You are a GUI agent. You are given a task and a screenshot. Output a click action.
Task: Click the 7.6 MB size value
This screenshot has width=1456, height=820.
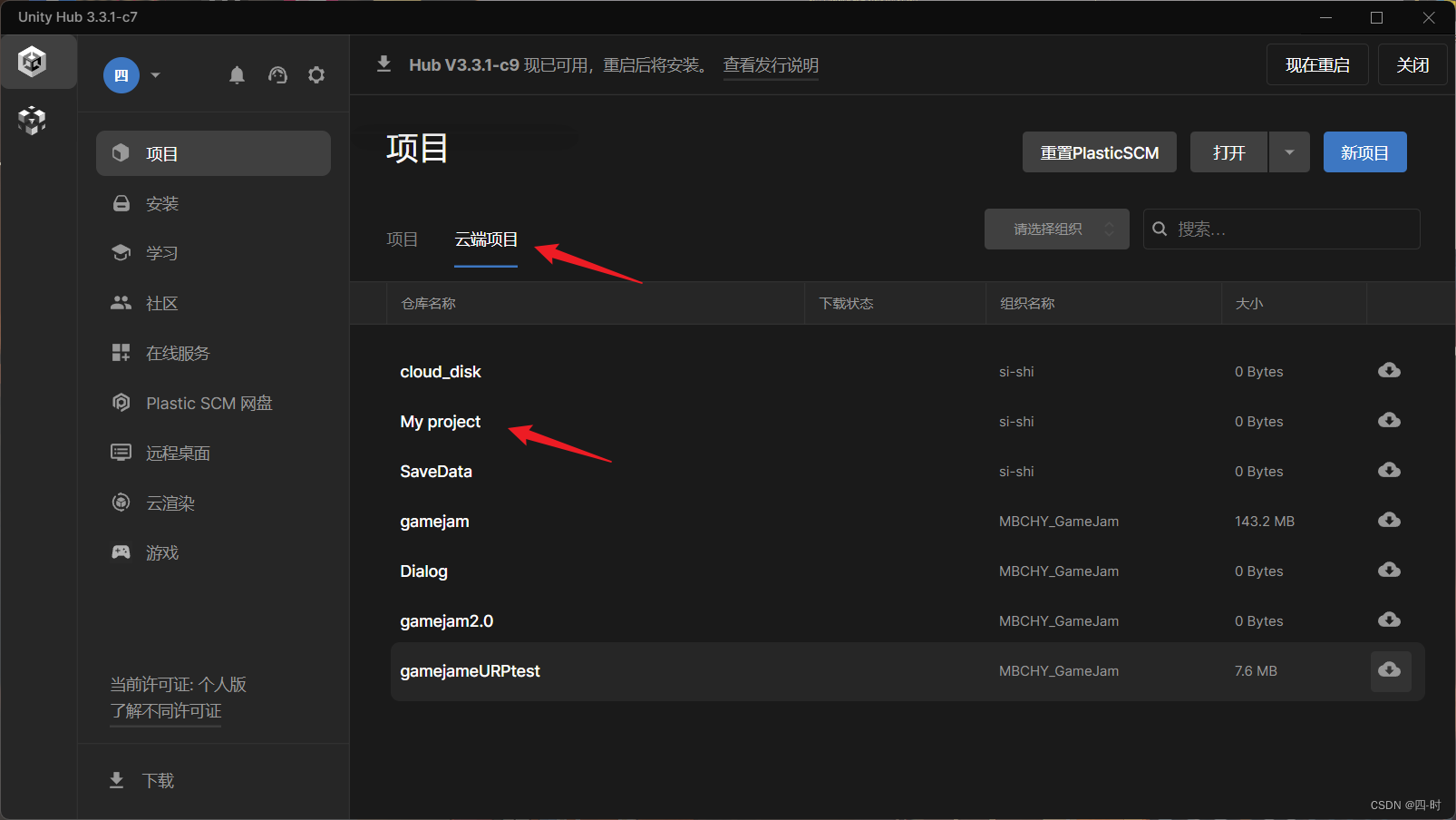tap(1256, 671)
